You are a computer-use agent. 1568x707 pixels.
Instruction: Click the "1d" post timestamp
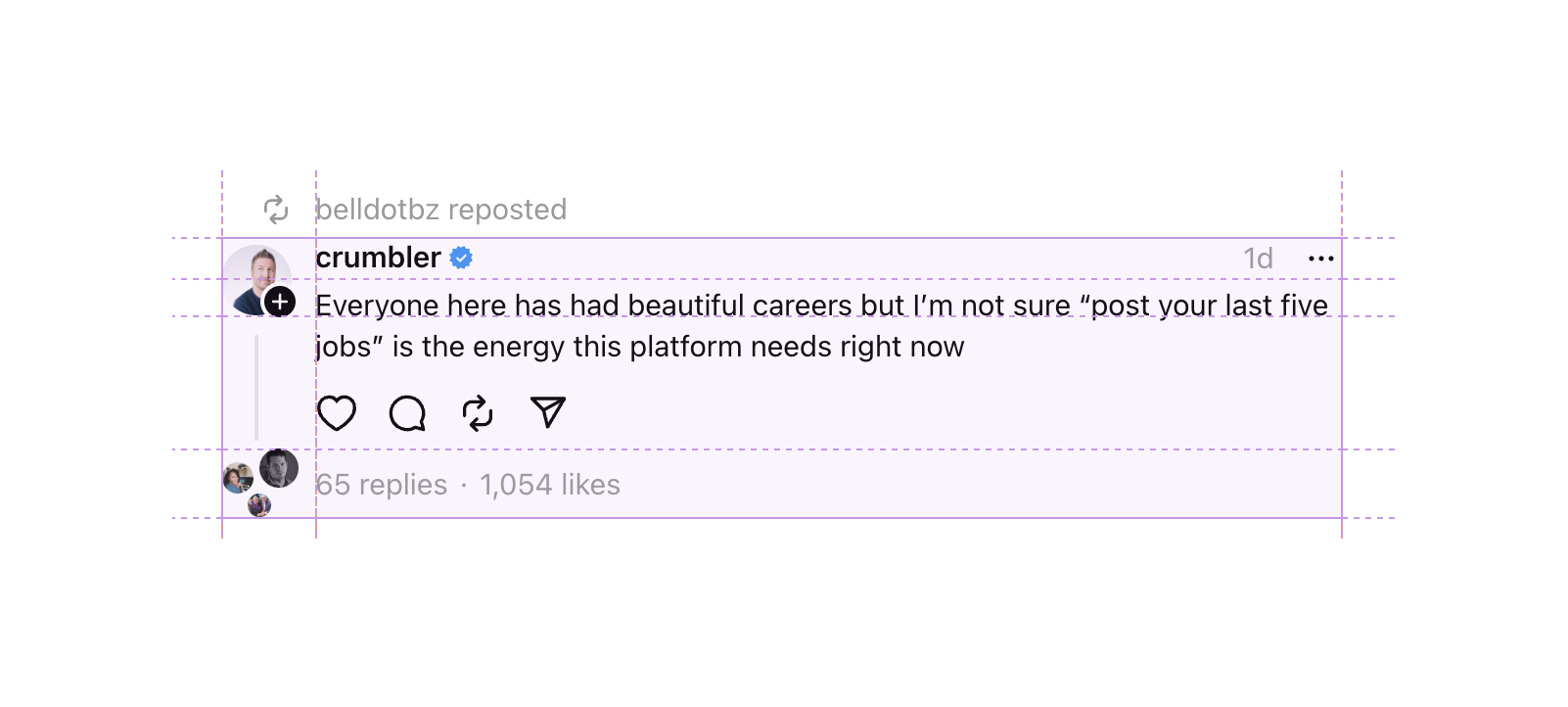[1258, 259]
